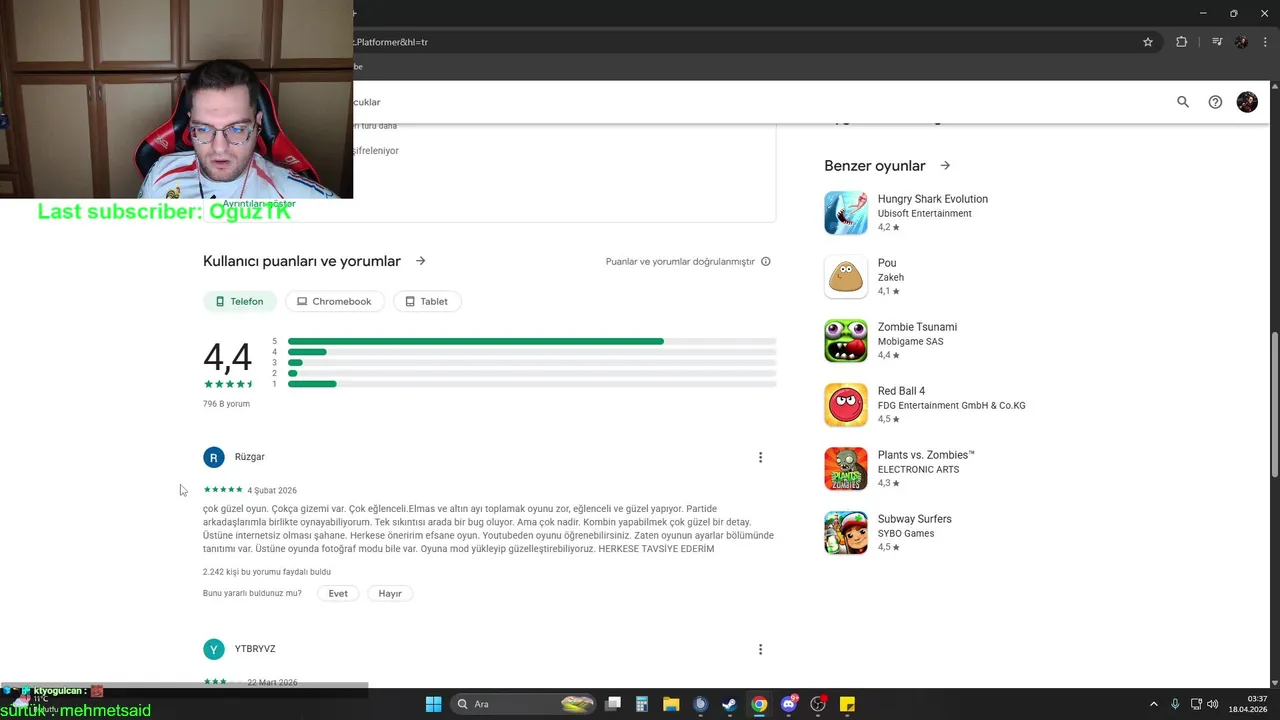The width and height of the screenshot is (1280, 720).
Task: Click the Kullanıcı puanları ve yorumlar heading
Action: tap(302, 261)
